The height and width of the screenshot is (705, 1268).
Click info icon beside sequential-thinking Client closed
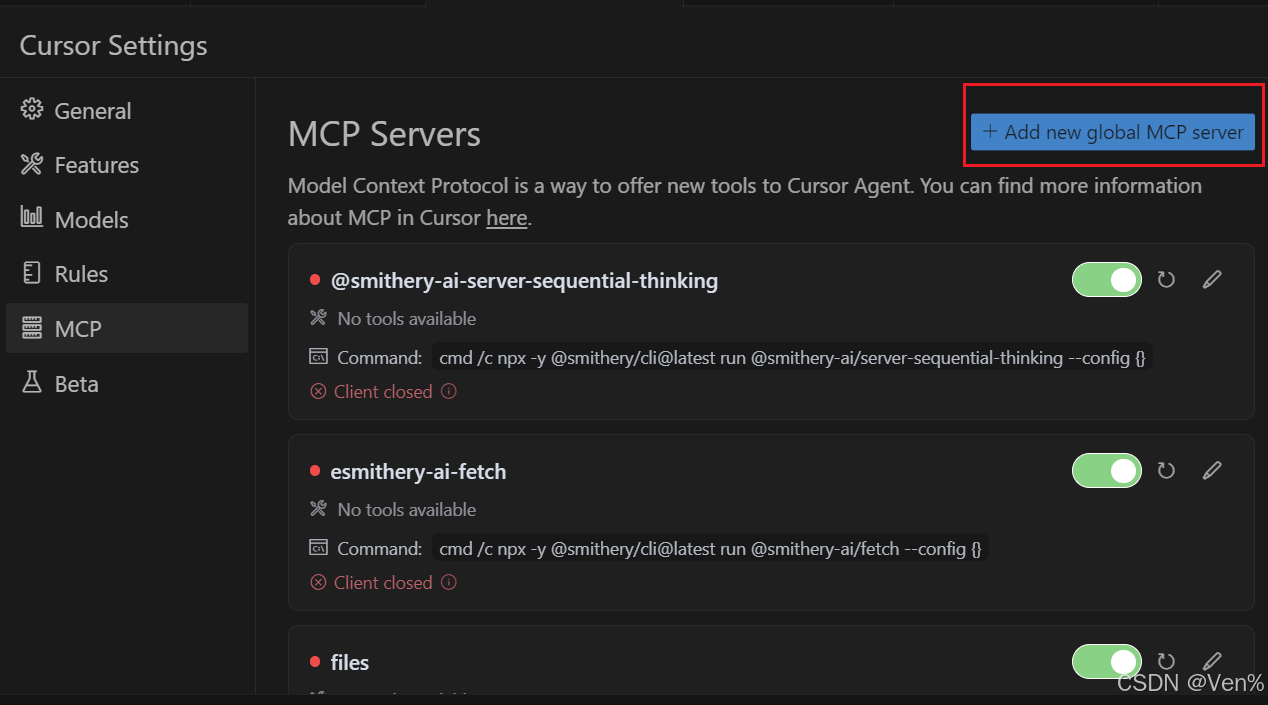pos(449,392)
